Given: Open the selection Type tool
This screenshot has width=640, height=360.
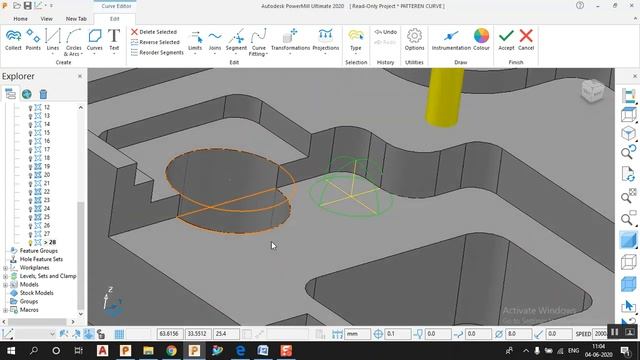Looking at the screenshot, I should (x=356, y=41).
